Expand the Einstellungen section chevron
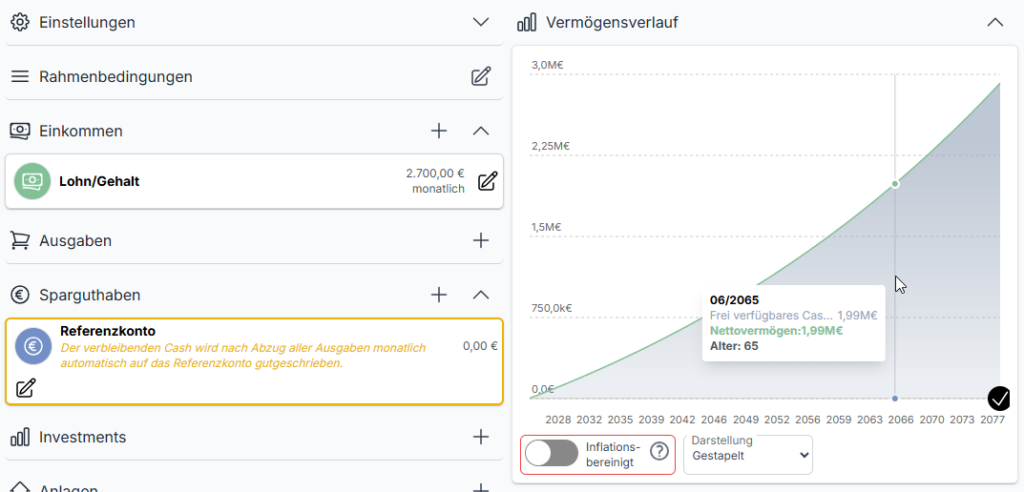Screen dimensions: 1024x492 point(481,22)
